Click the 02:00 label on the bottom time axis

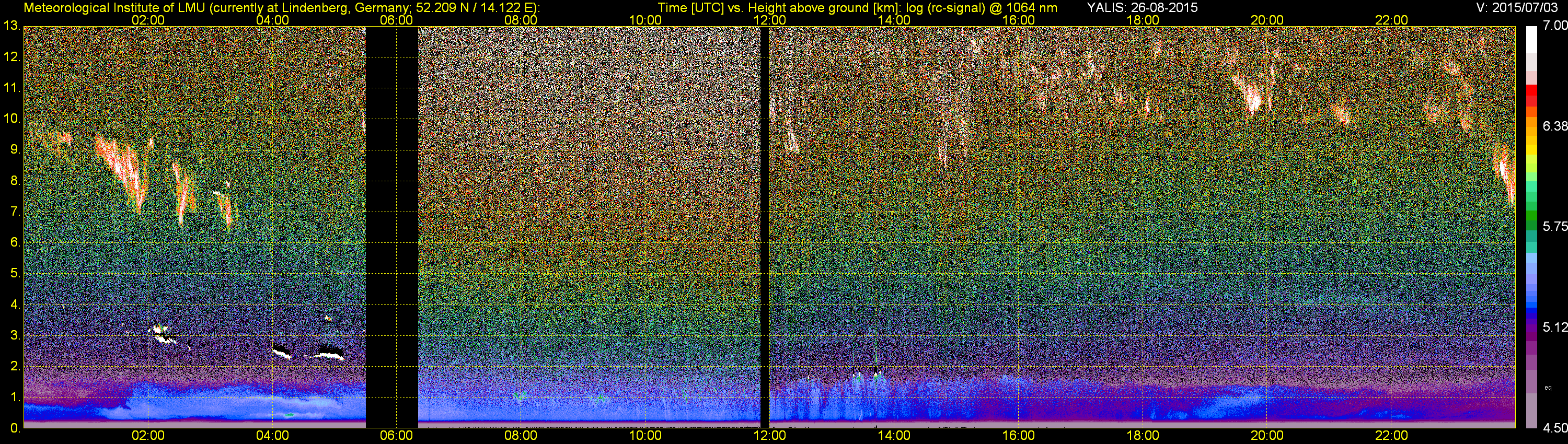[x=148, y=436]
